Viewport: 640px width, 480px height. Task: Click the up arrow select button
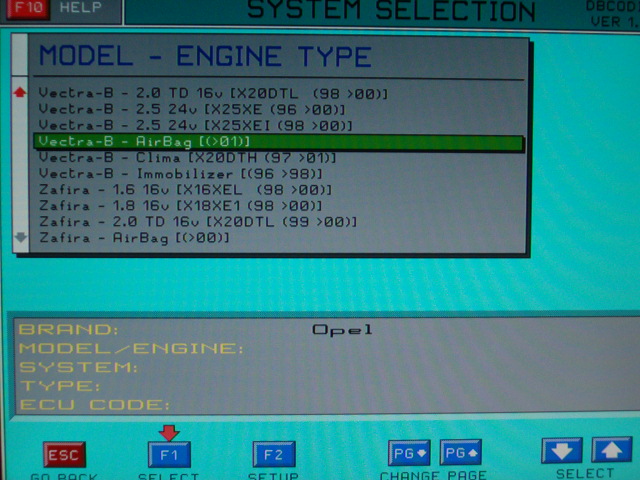[x=611, y=450]
